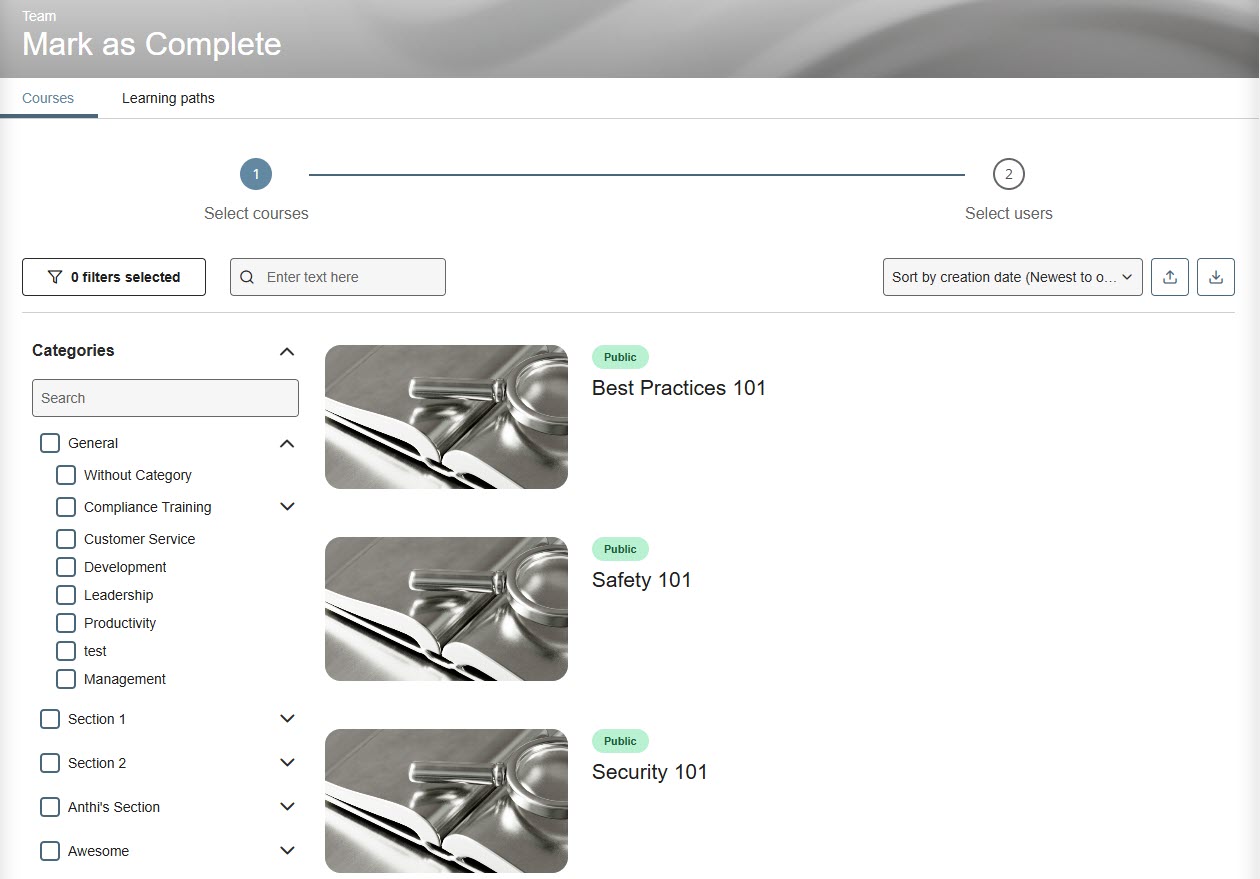Viewport: 1260px width, 879px height.
Task: Collapse the Categories panel chevron
Action: tap(287, 351)
